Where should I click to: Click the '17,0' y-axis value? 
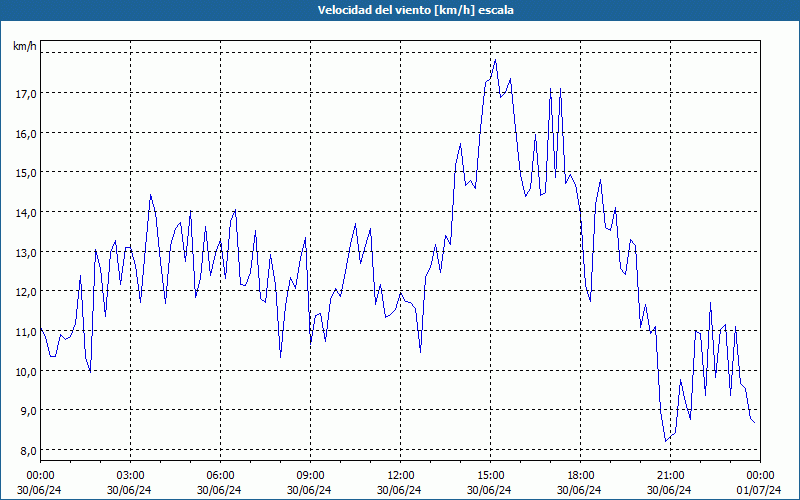27,93
